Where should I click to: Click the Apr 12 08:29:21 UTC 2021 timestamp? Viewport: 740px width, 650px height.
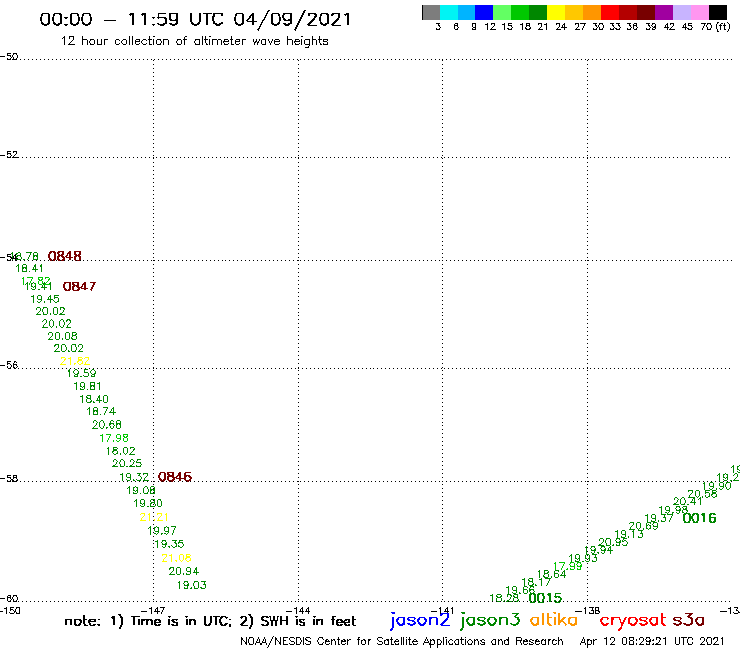(652, 642)
